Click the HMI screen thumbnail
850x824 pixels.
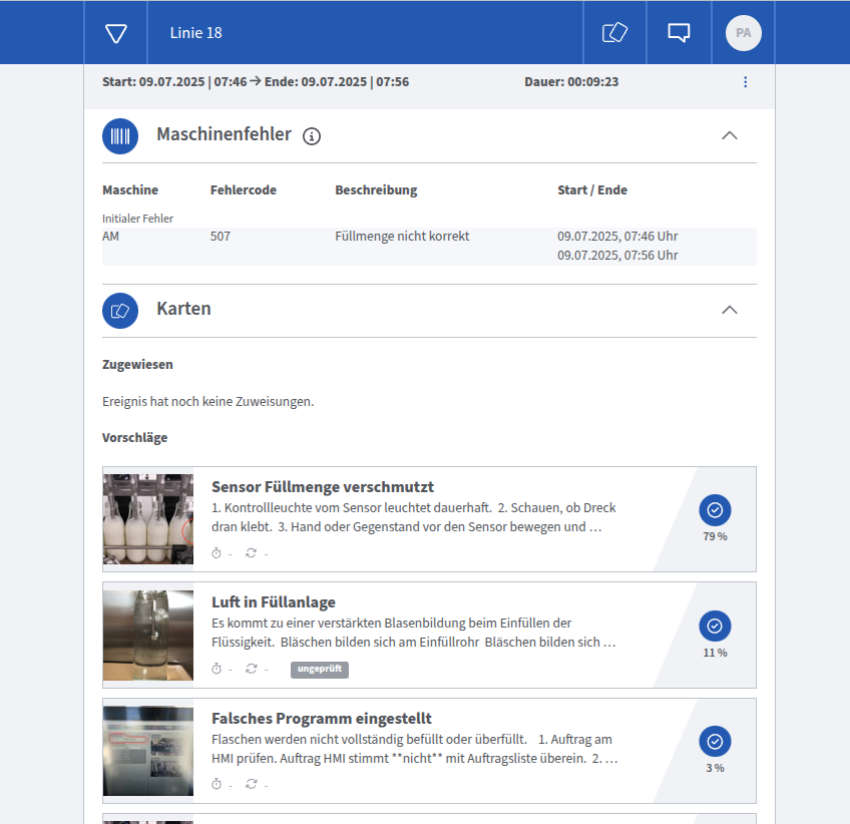tap(148, 751)
